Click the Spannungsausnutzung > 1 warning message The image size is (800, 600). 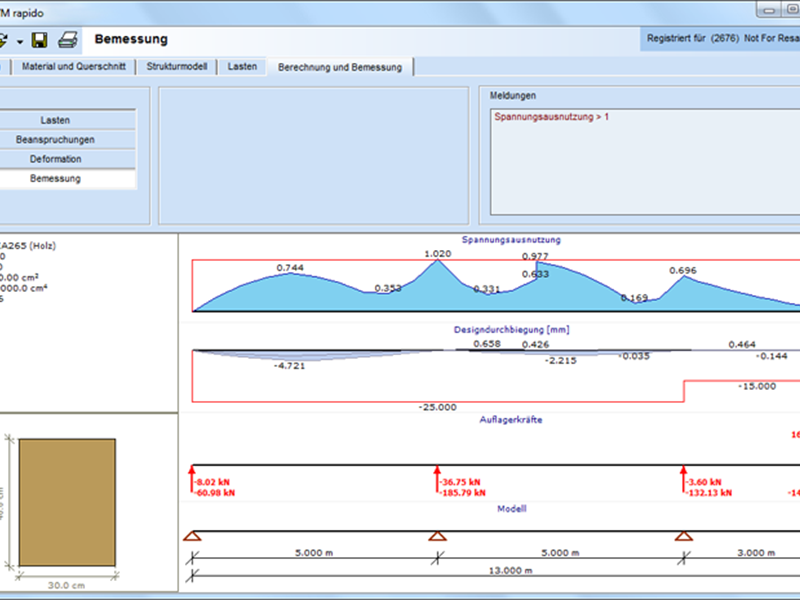551,117
